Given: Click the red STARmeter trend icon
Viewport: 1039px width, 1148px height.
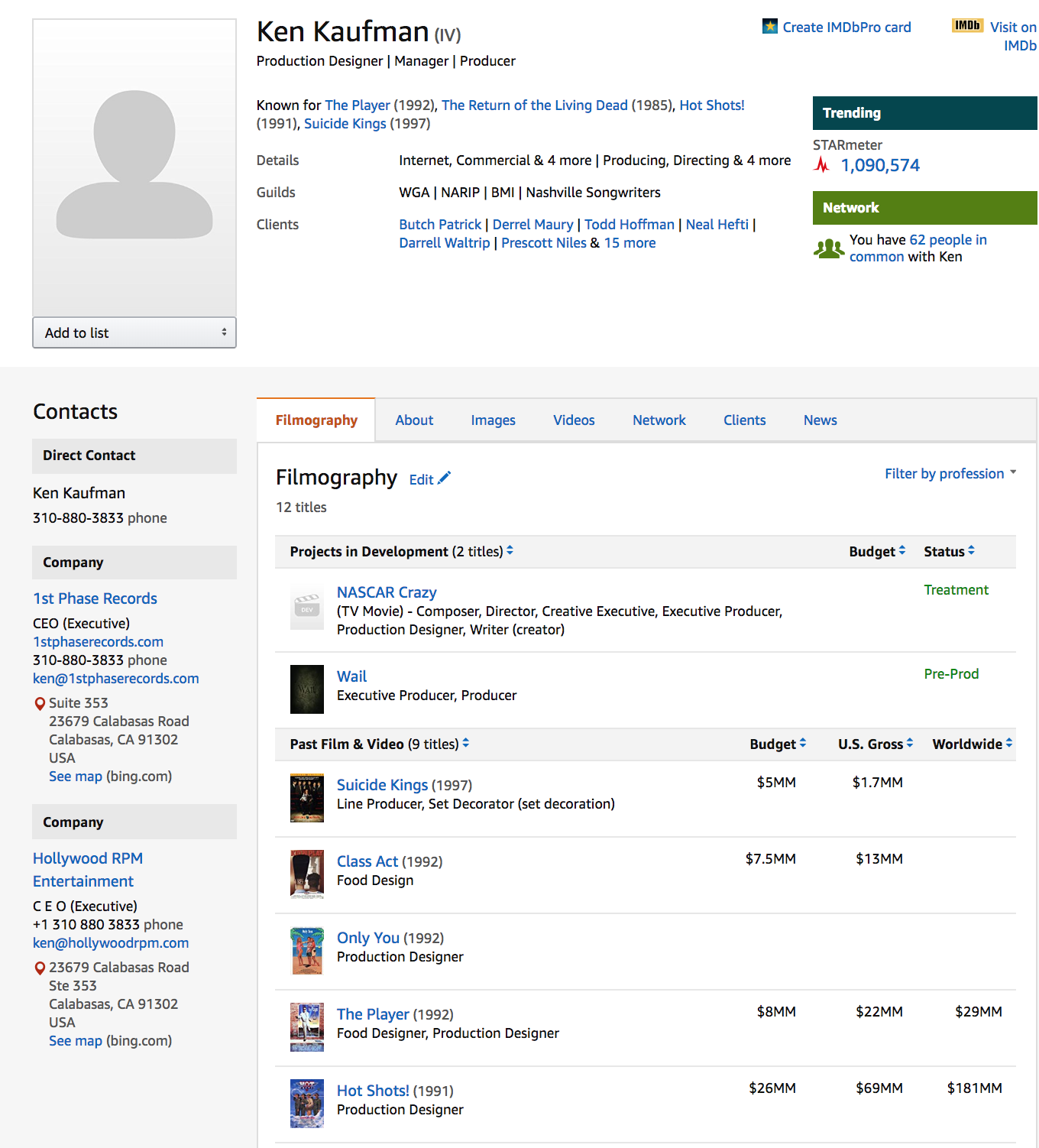Looking at the screenshot, I should click(822, 164).
